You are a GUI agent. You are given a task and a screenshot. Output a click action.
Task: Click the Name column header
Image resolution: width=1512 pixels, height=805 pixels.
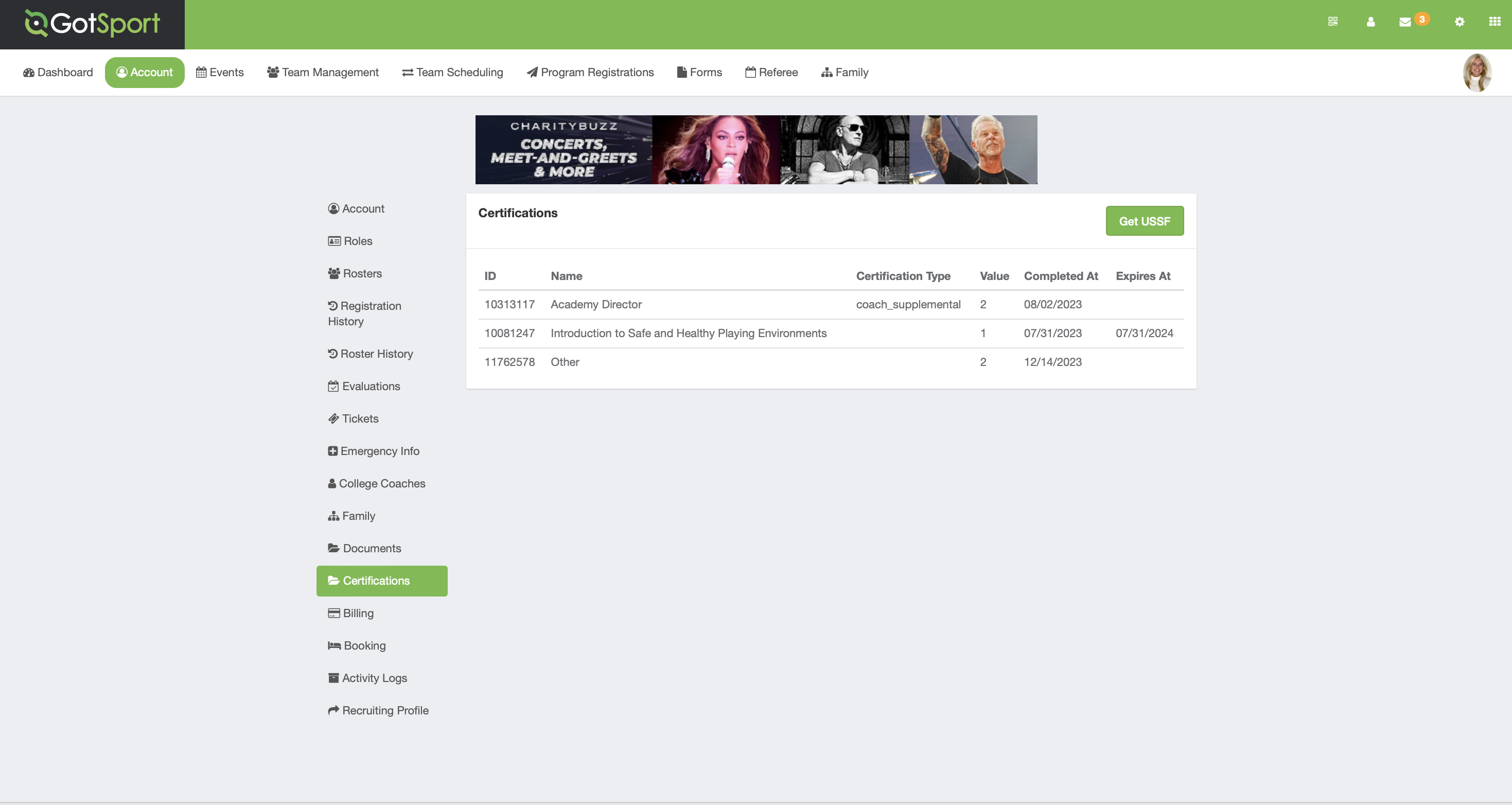[x=567, y=276]
